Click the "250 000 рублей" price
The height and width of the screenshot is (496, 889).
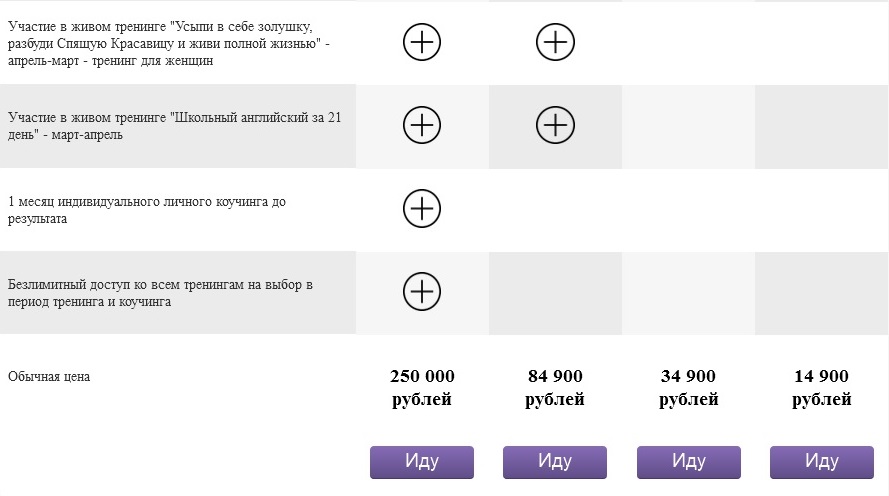pos(422,388)
